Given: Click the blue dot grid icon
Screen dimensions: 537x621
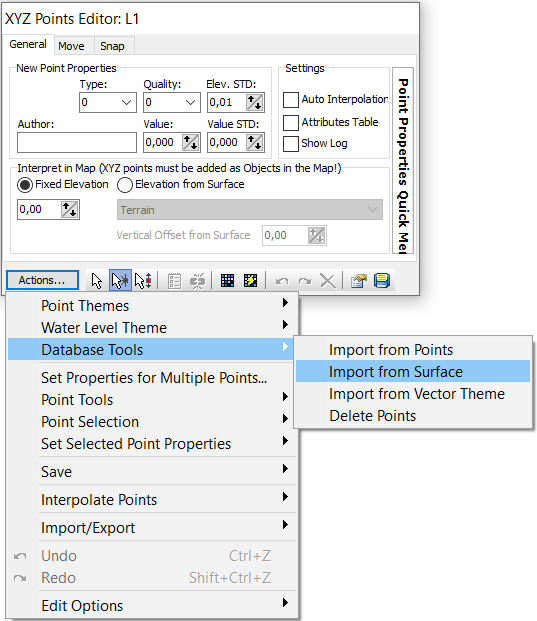Looking at the screenshot, I should point(227,281).
